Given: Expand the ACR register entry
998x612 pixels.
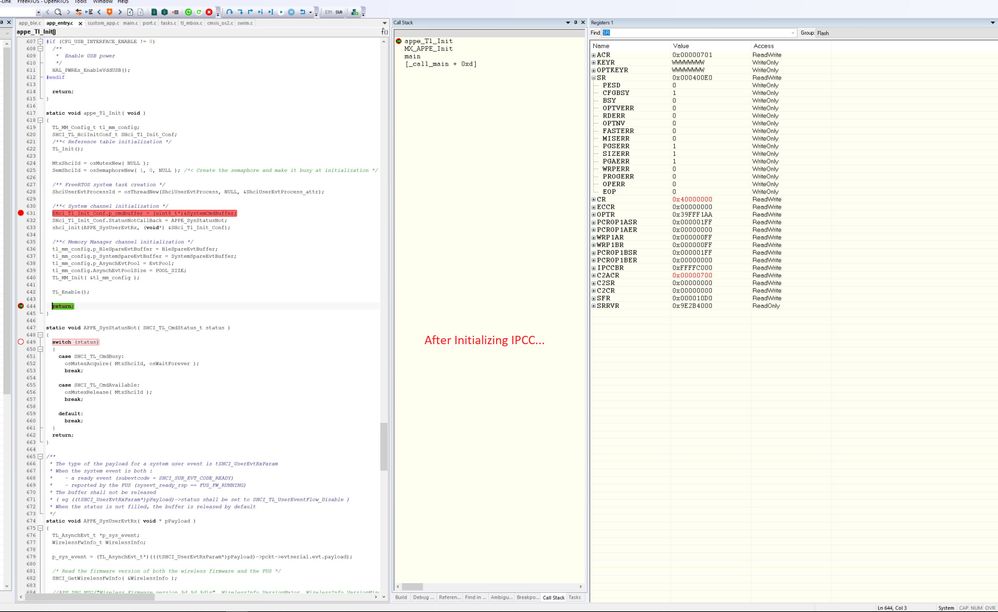Looking at the screenshot, I should [594, 55].
